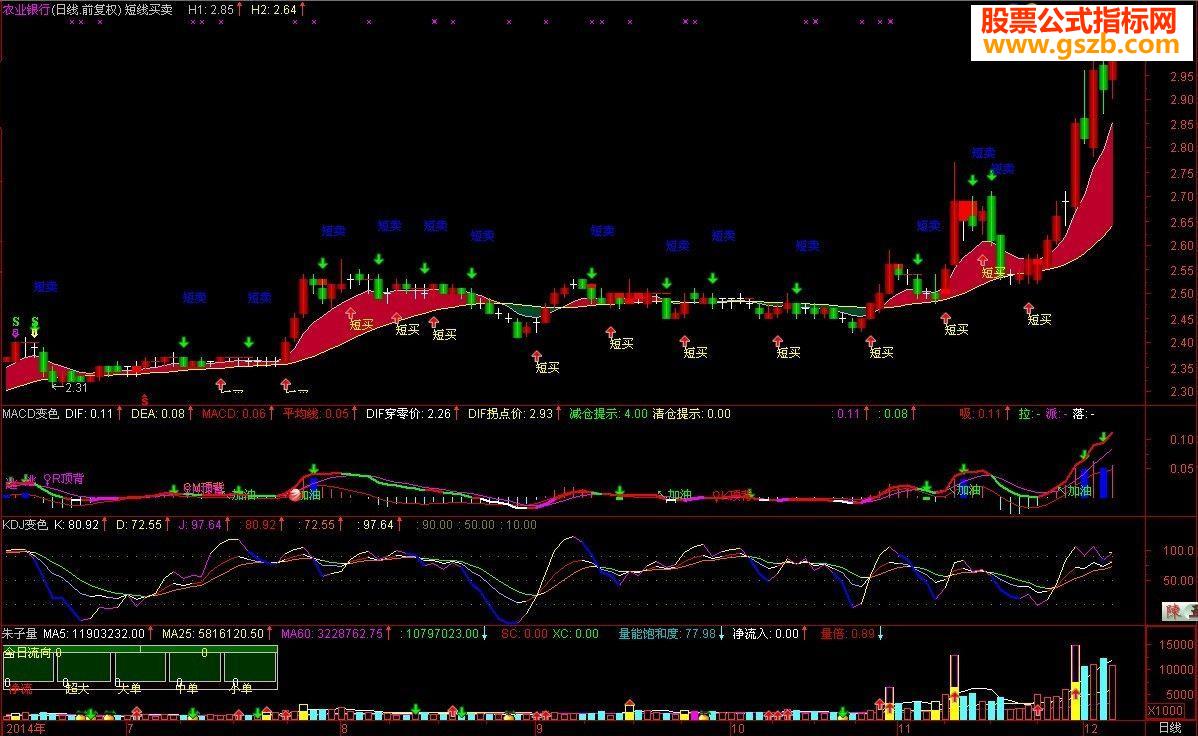
Task: Click the 平均线: 0.05 reading
Action: [x=316, y=413]
